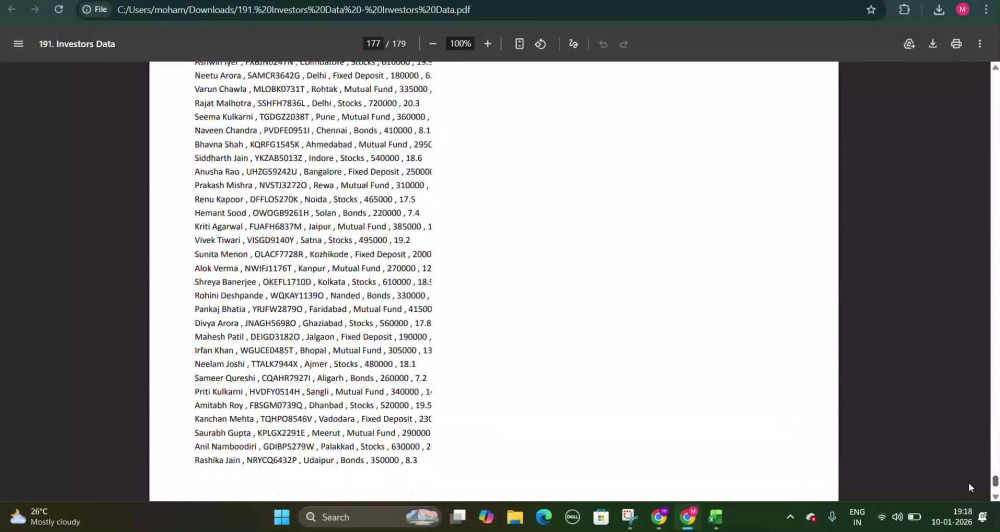Click the Siddharth Jain row text
The width and height of the screenshot is (1000, 532).
tap(308, 158)
